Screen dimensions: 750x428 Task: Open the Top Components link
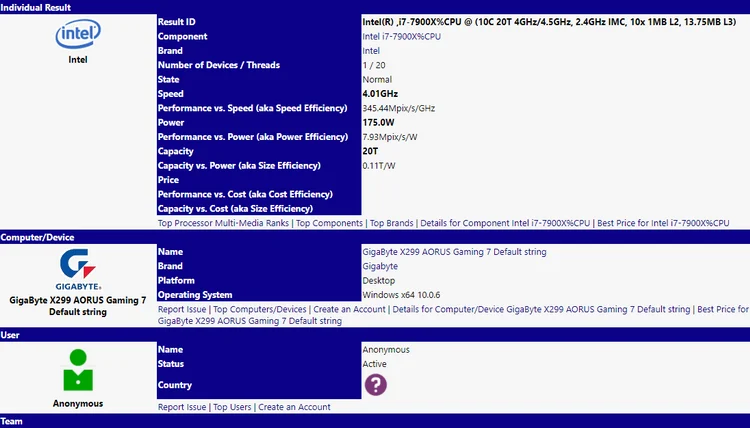329,223
